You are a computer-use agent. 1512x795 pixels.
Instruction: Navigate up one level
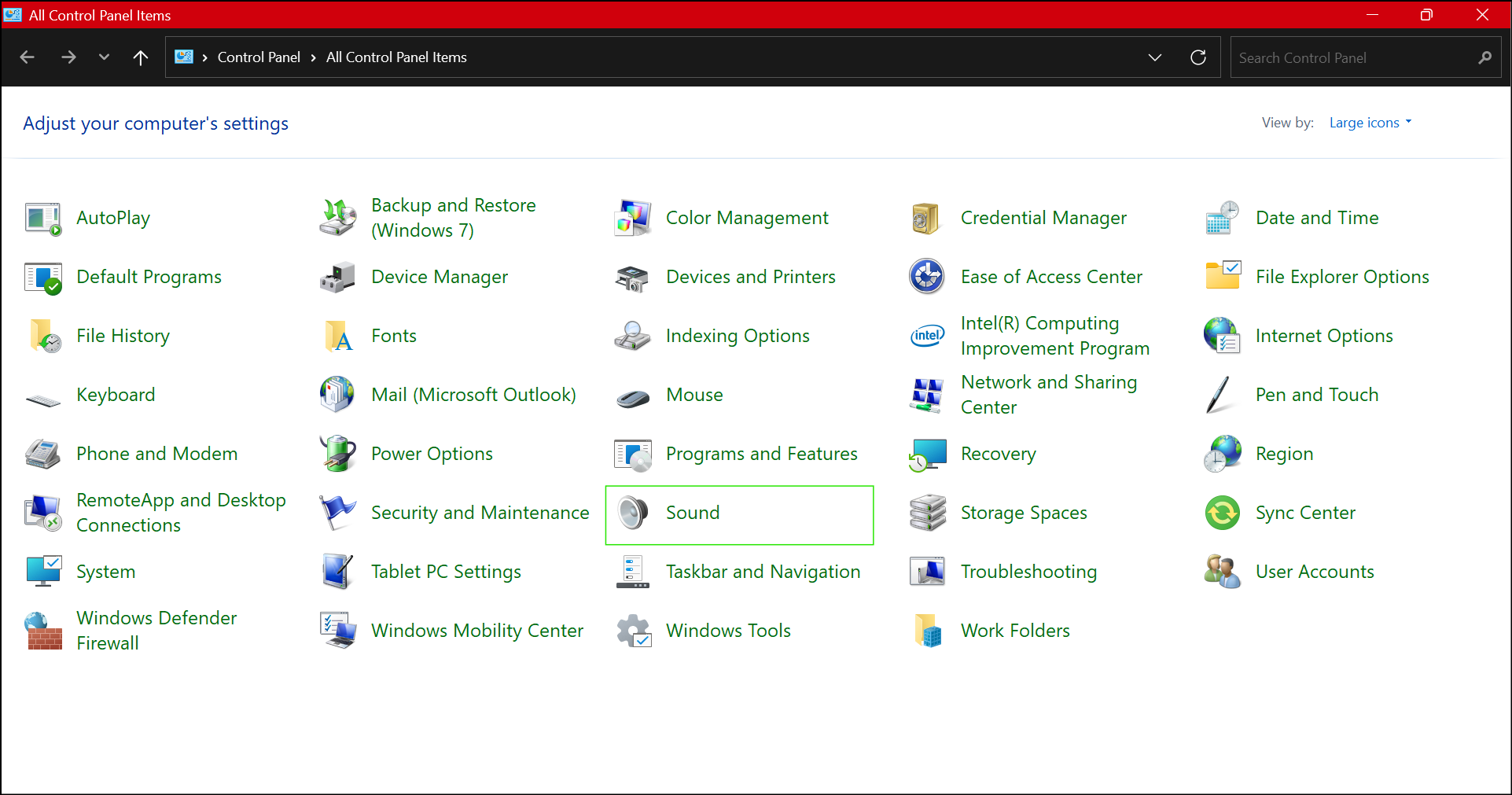point(141,57)
